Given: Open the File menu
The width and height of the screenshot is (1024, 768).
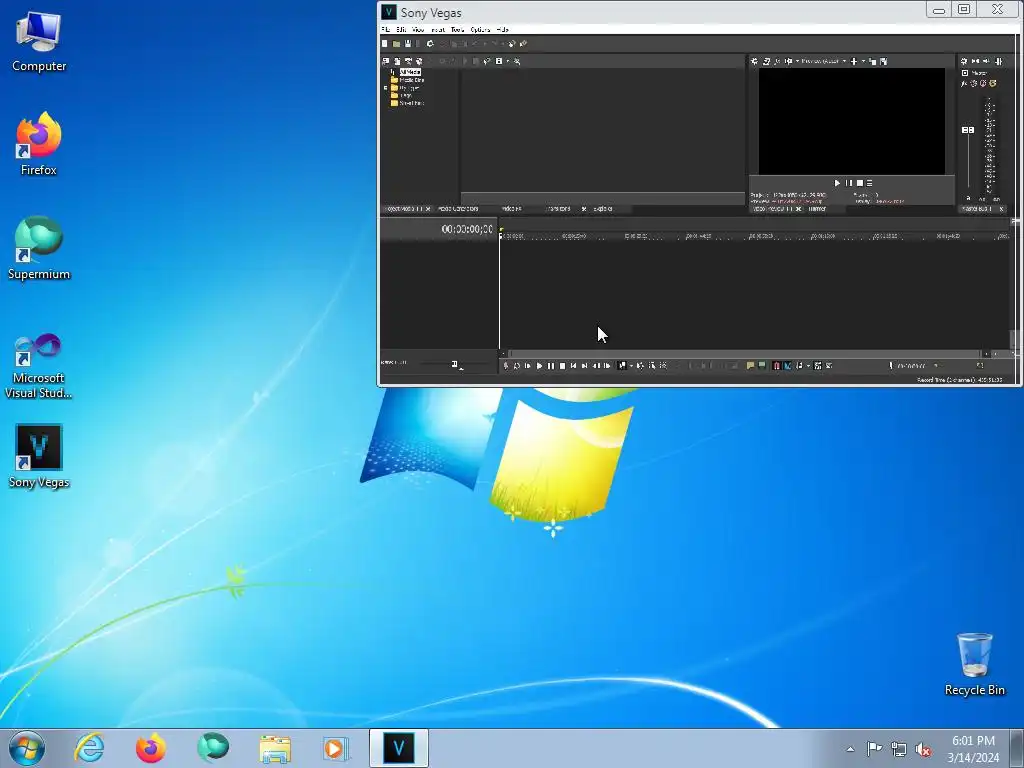Looking at the screenshot, I should (385, 29).
